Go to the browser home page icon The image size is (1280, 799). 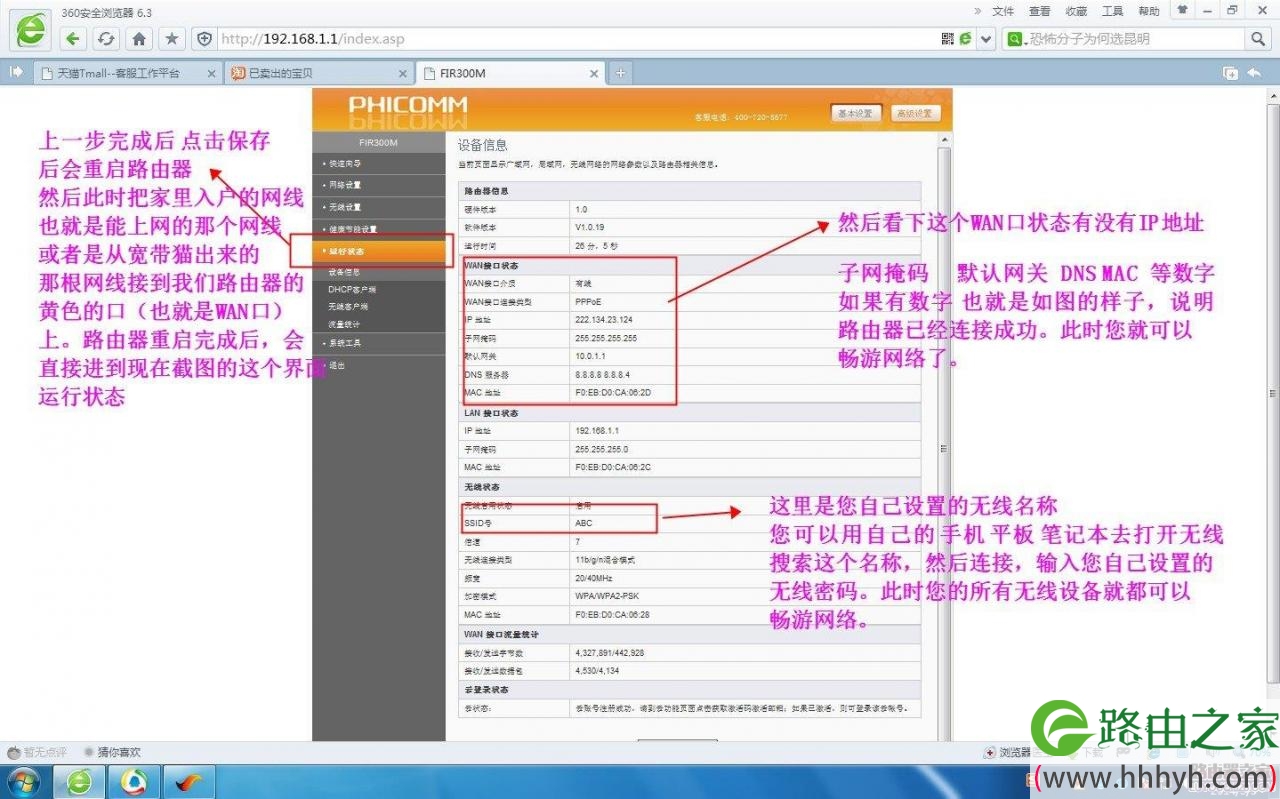[139, 39]
